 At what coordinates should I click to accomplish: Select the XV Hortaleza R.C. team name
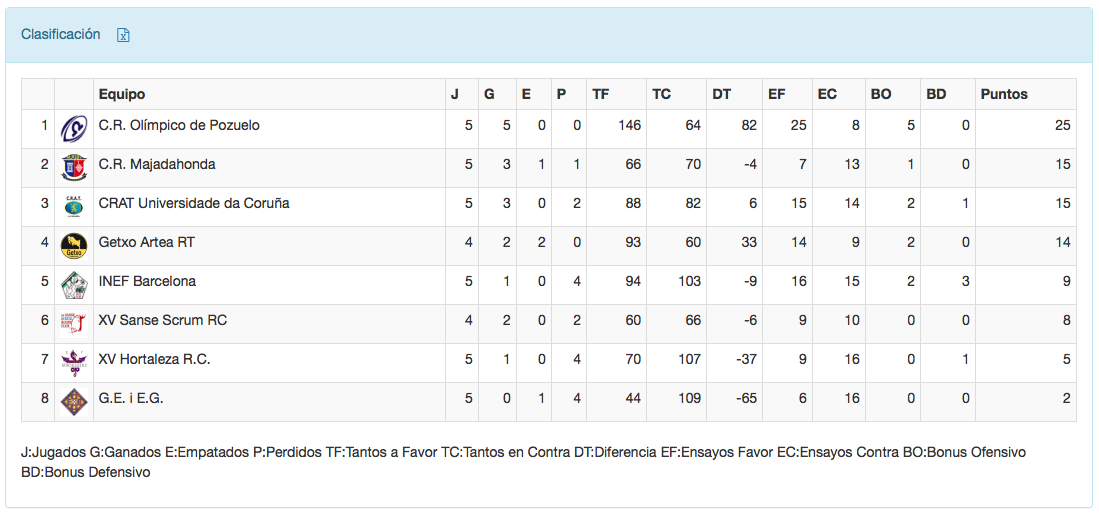click(154, 359)
